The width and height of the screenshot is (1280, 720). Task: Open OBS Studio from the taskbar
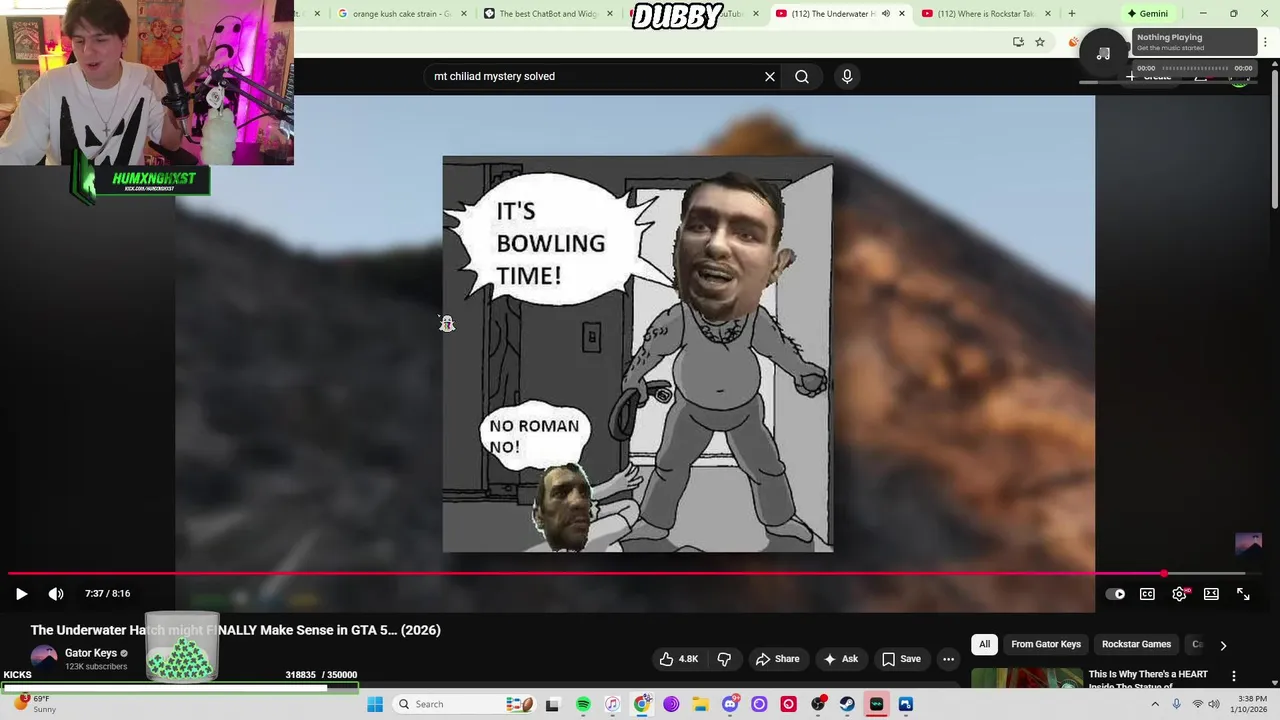[818, 704]
